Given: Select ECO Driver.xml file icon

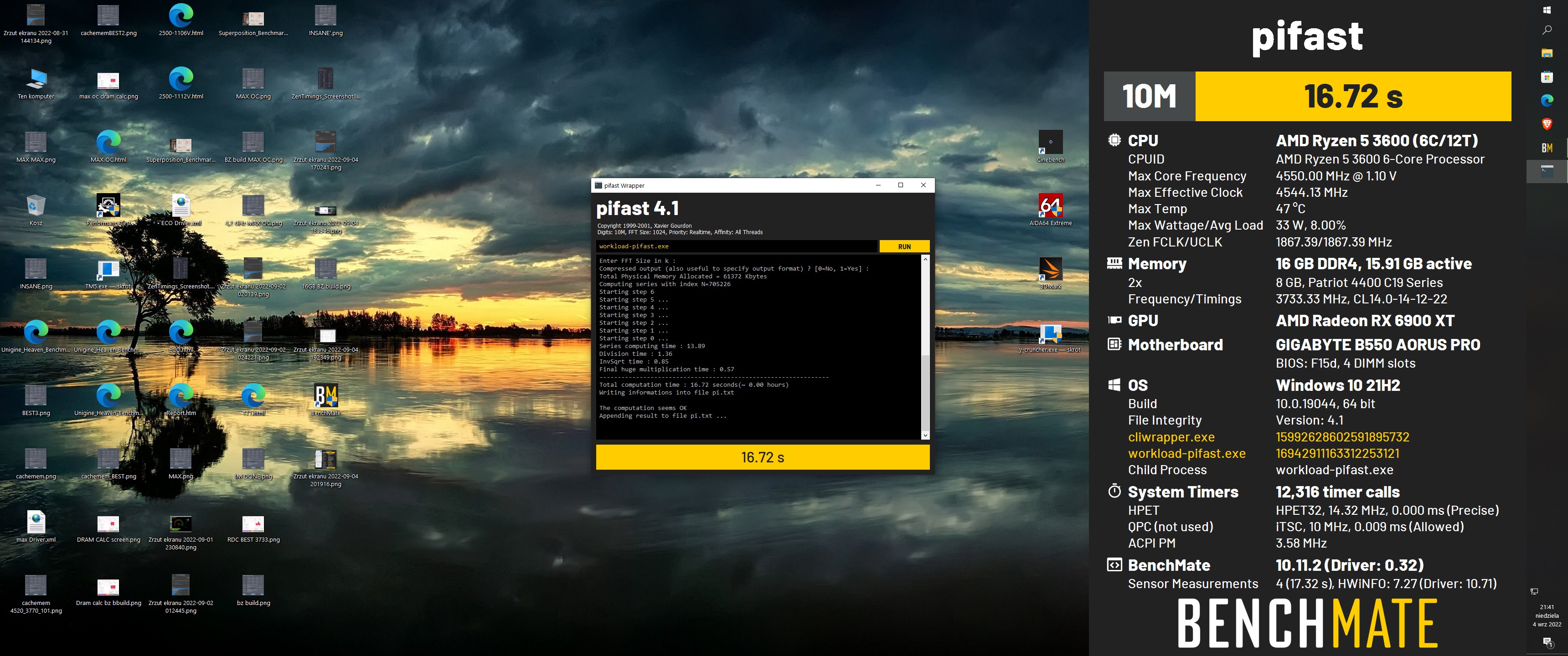Looking at the screenshot, I should [181, 210].
